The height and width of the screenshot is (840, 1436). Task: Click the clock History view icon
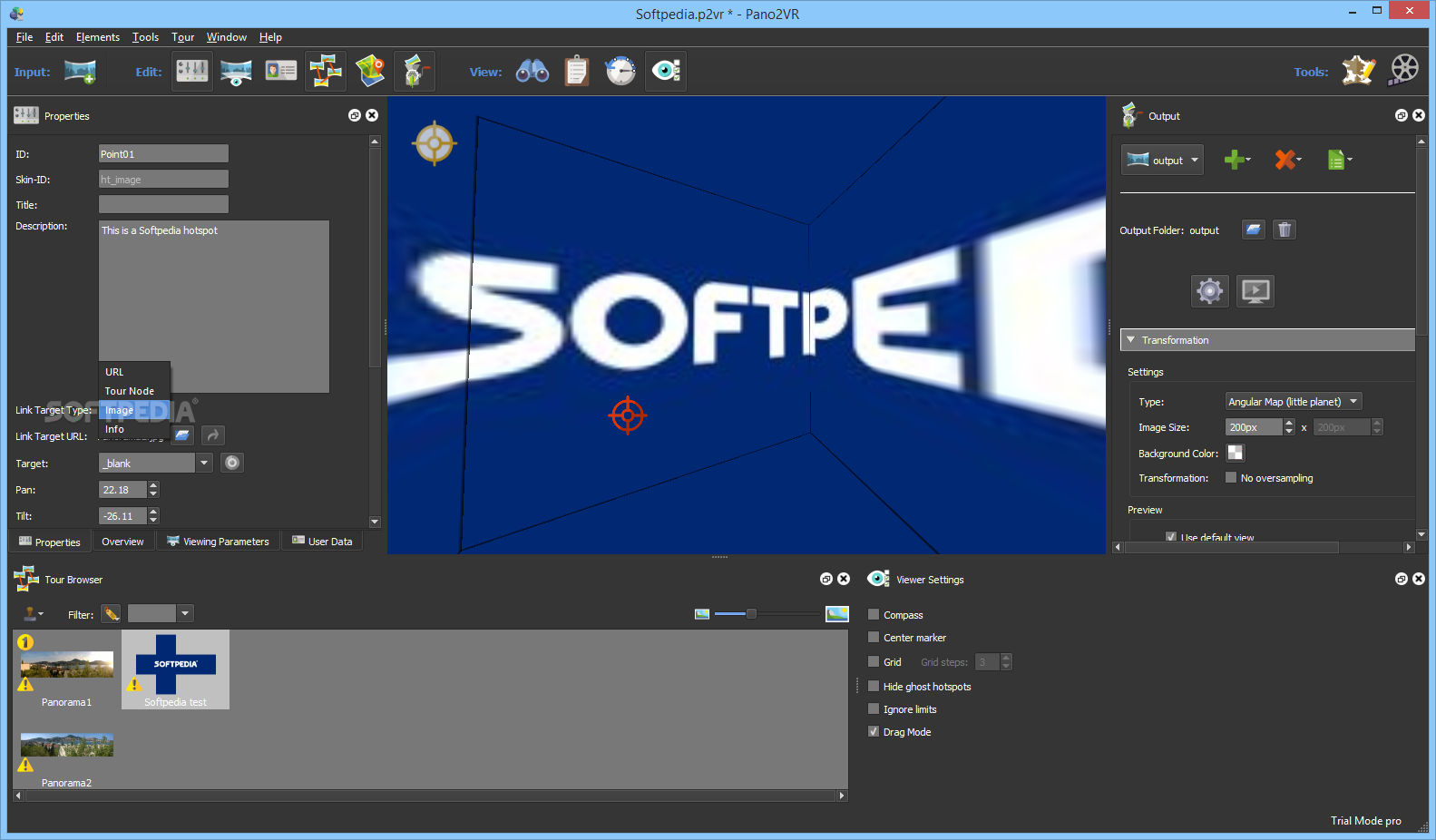pos(620,71)
